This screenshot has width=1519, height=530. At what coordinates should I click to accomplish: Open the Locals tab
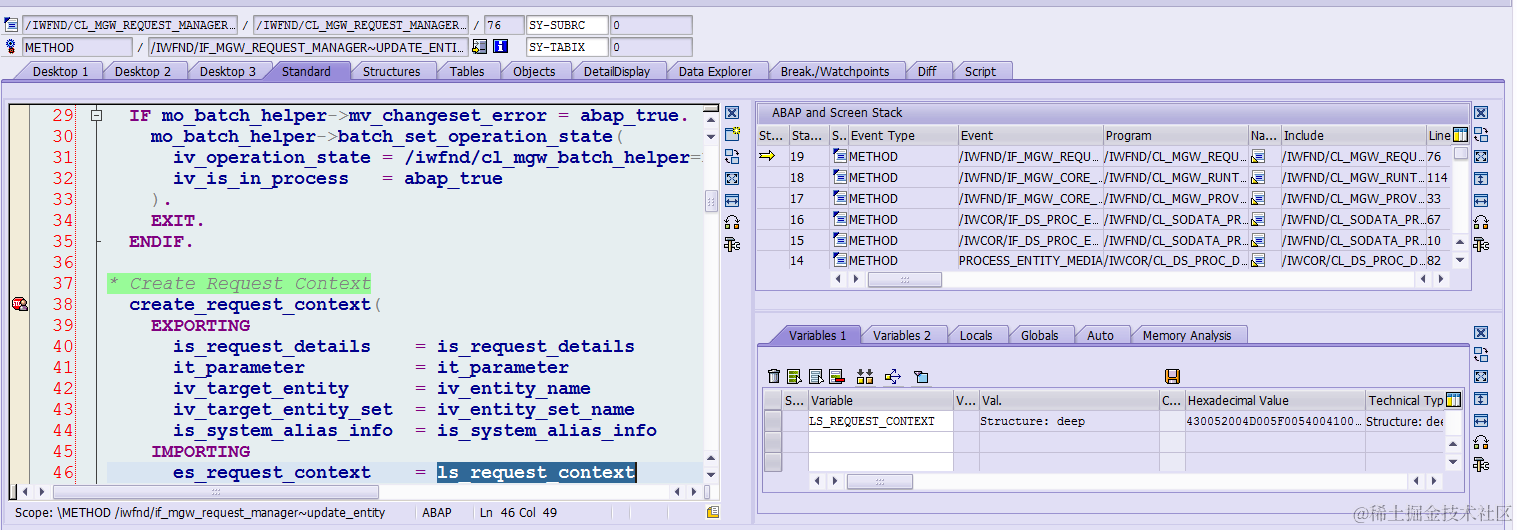tap(976, 335)
